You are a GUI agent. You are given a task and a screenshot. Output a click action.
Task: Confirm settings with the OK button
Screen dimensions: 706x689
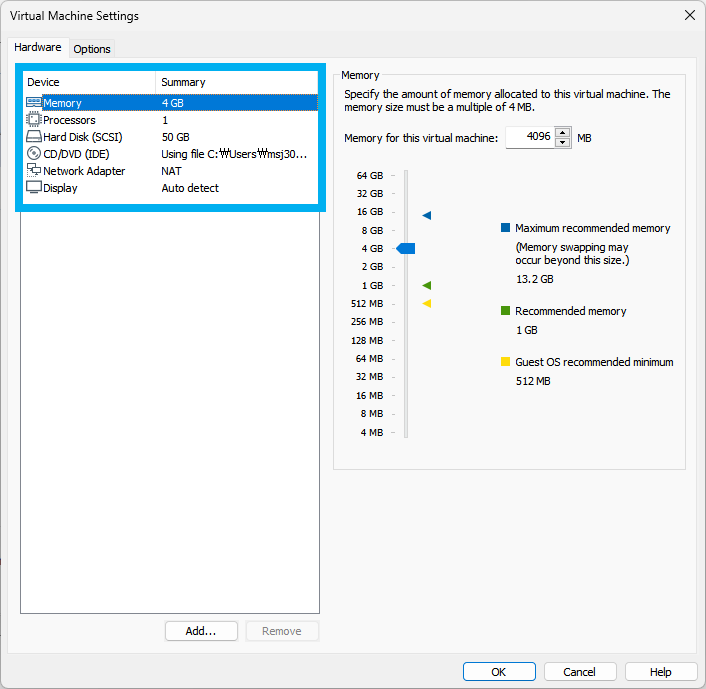[499, 672]
